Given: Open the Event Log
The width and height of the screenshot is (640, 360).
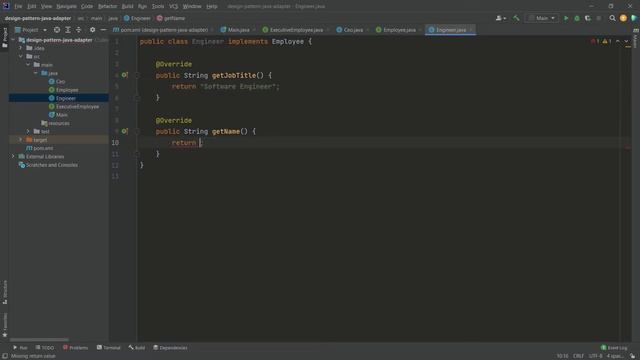Looking at the screenshot, I should pyautogui.click(x=614, y=348).
